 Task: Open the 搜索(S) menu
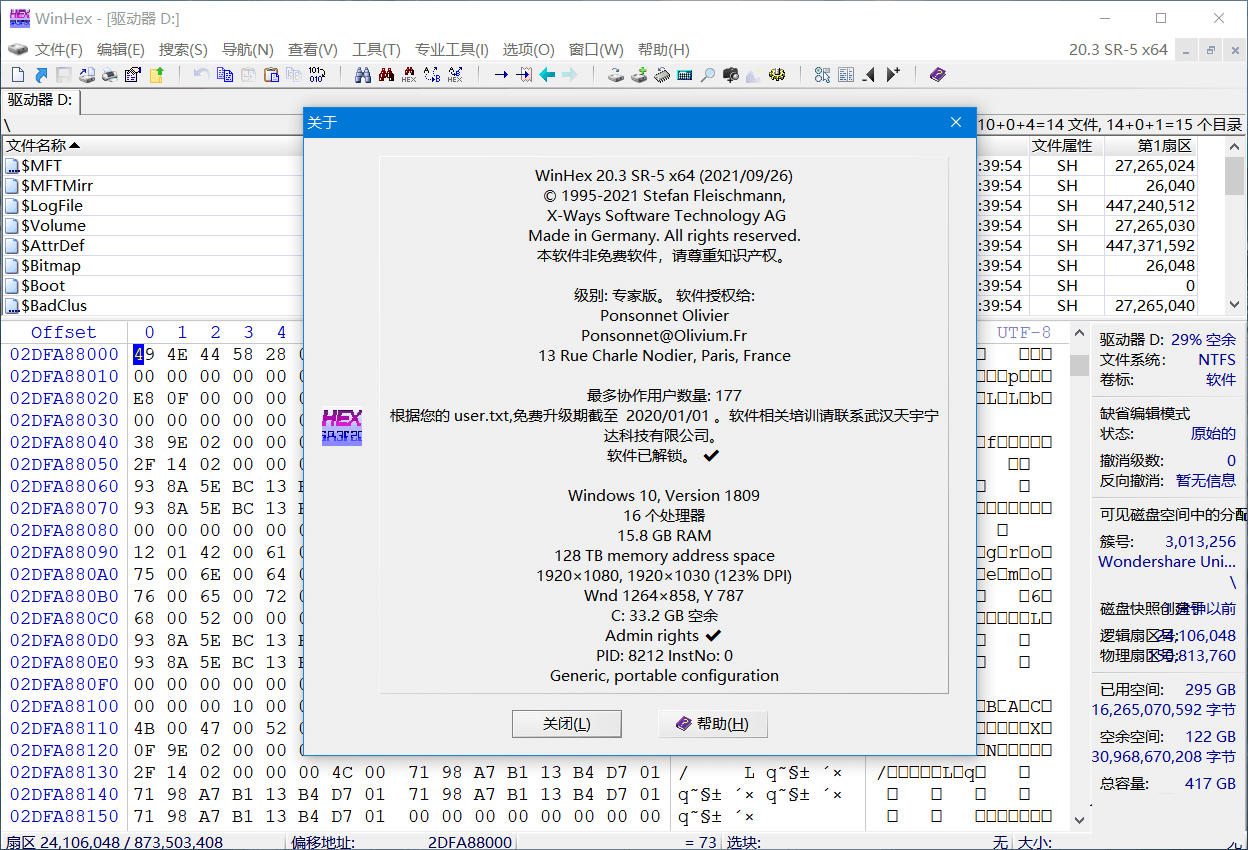pyautogui.click(x=183, y=50)
